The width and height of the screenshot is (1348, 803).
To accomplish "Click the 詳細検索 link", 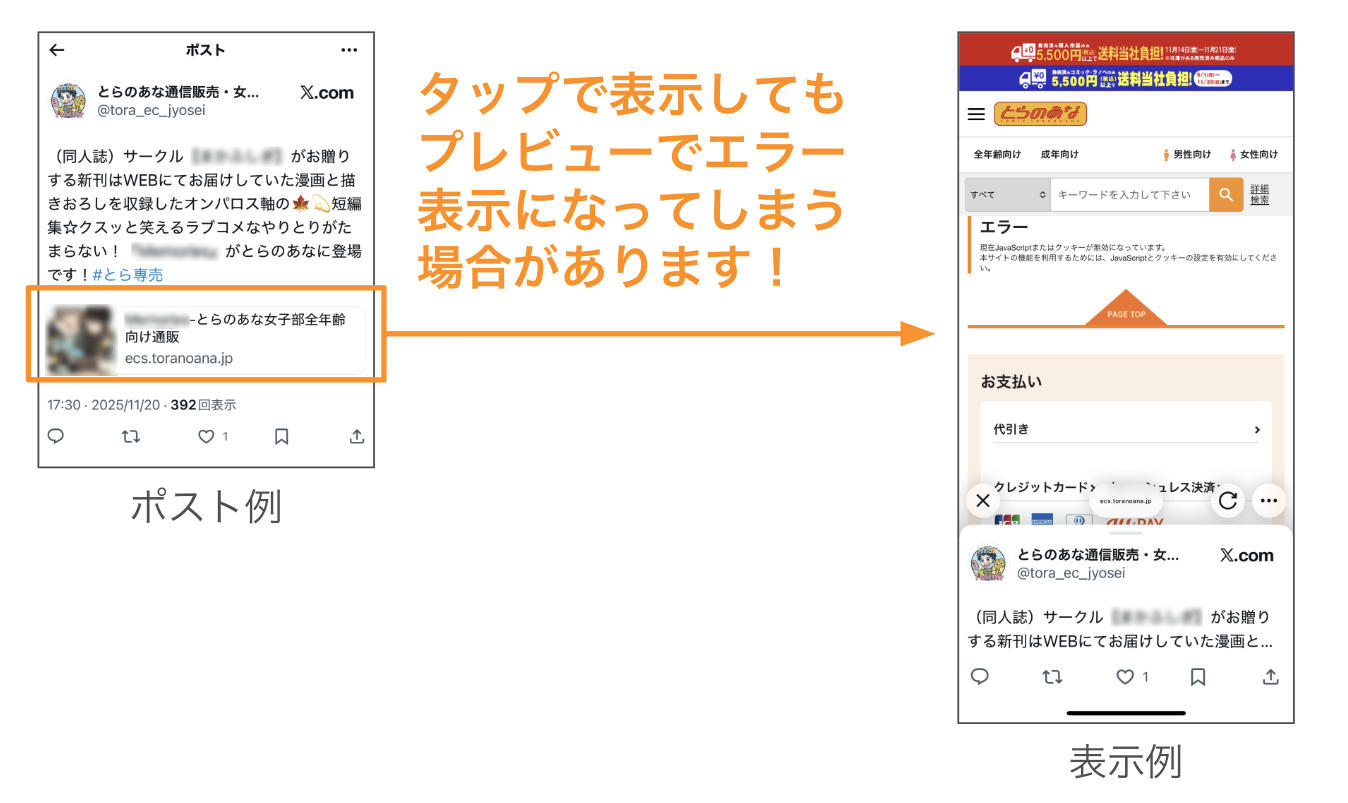I will (1260, 195).
